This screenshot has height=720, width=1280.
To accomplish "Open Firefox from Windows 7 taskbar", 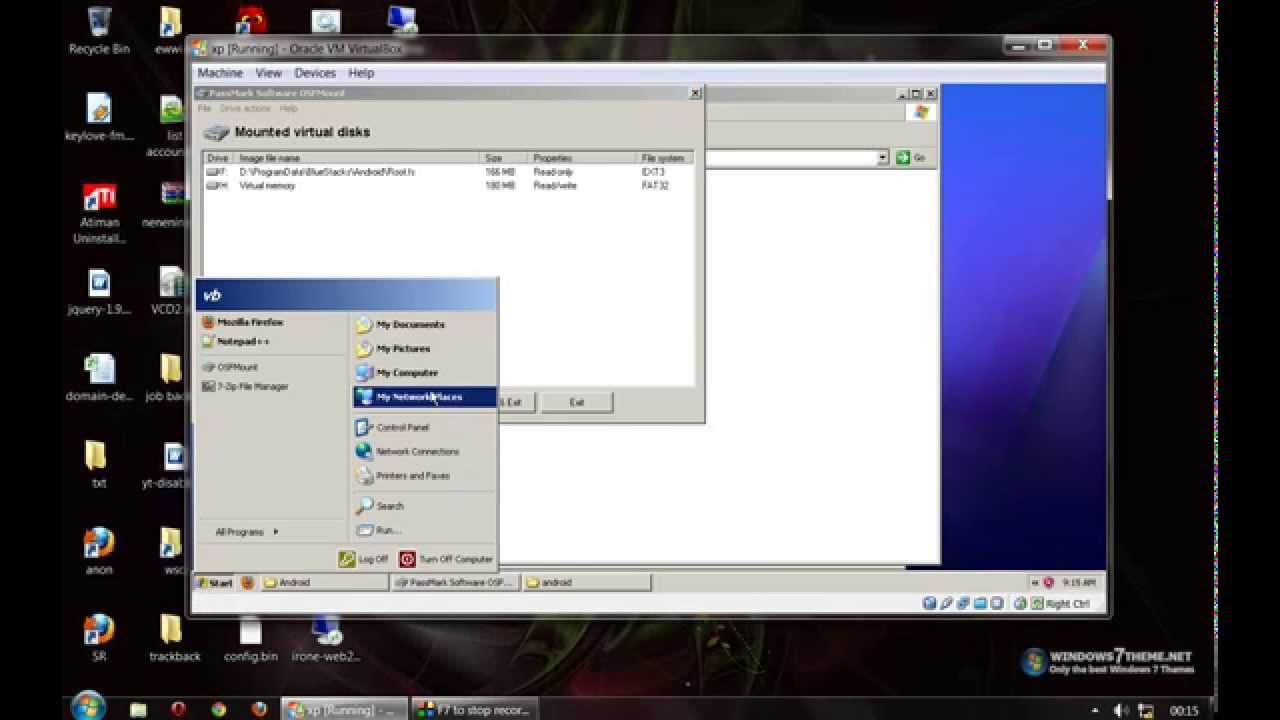I will coord(259,709).
